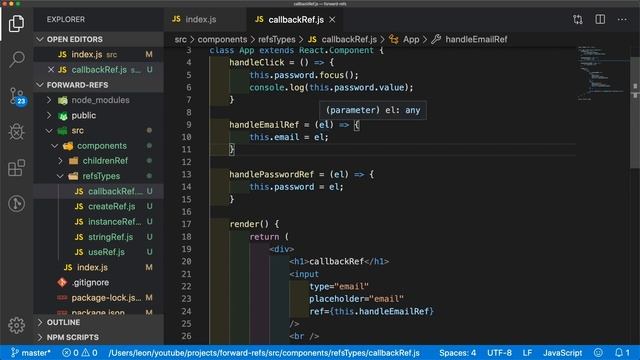Click the EXPLORER panel title
The image size is (640, 360).
click(x=66, y=19)
